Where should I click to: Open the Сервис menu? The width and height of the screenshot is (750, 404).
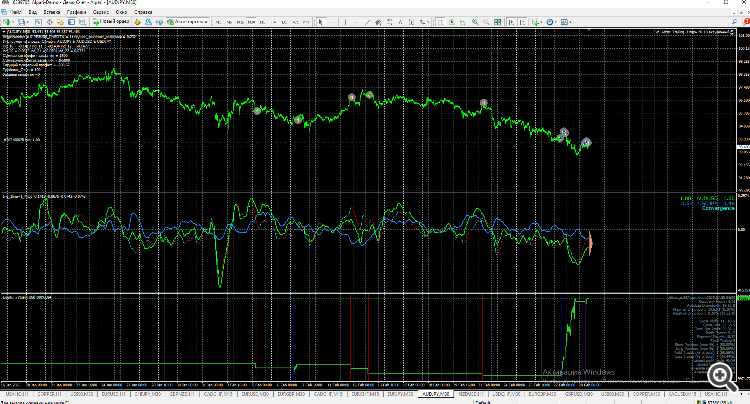point(101,12)
